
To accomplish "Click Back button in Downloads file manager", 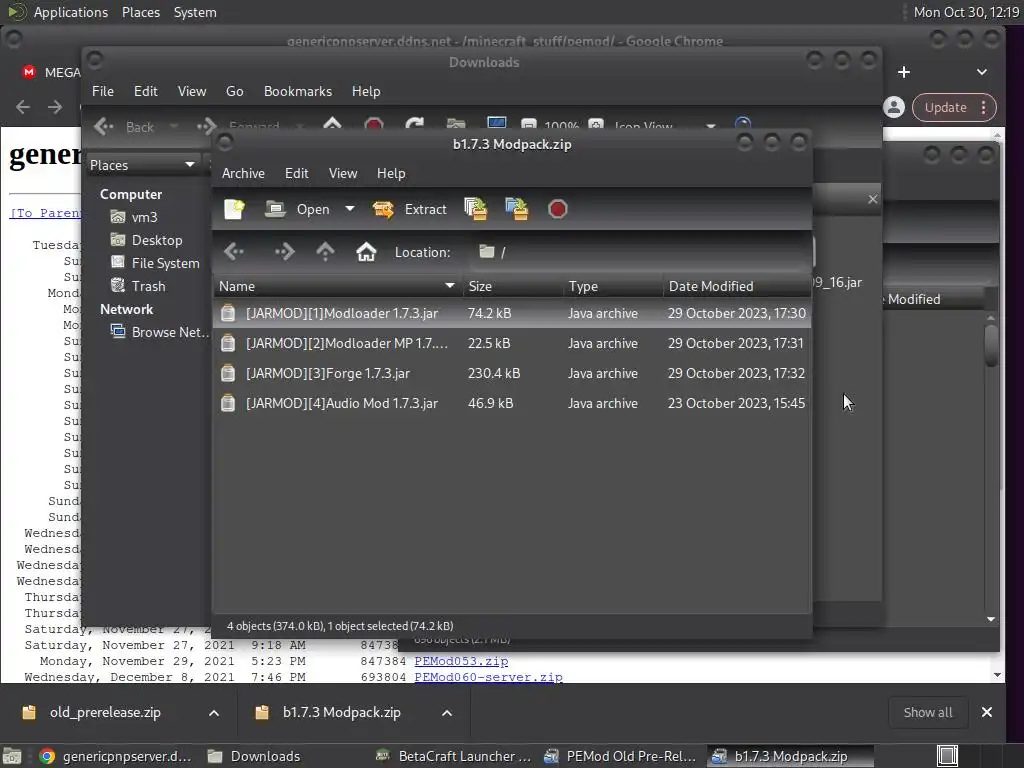I will tap(124, 127).
